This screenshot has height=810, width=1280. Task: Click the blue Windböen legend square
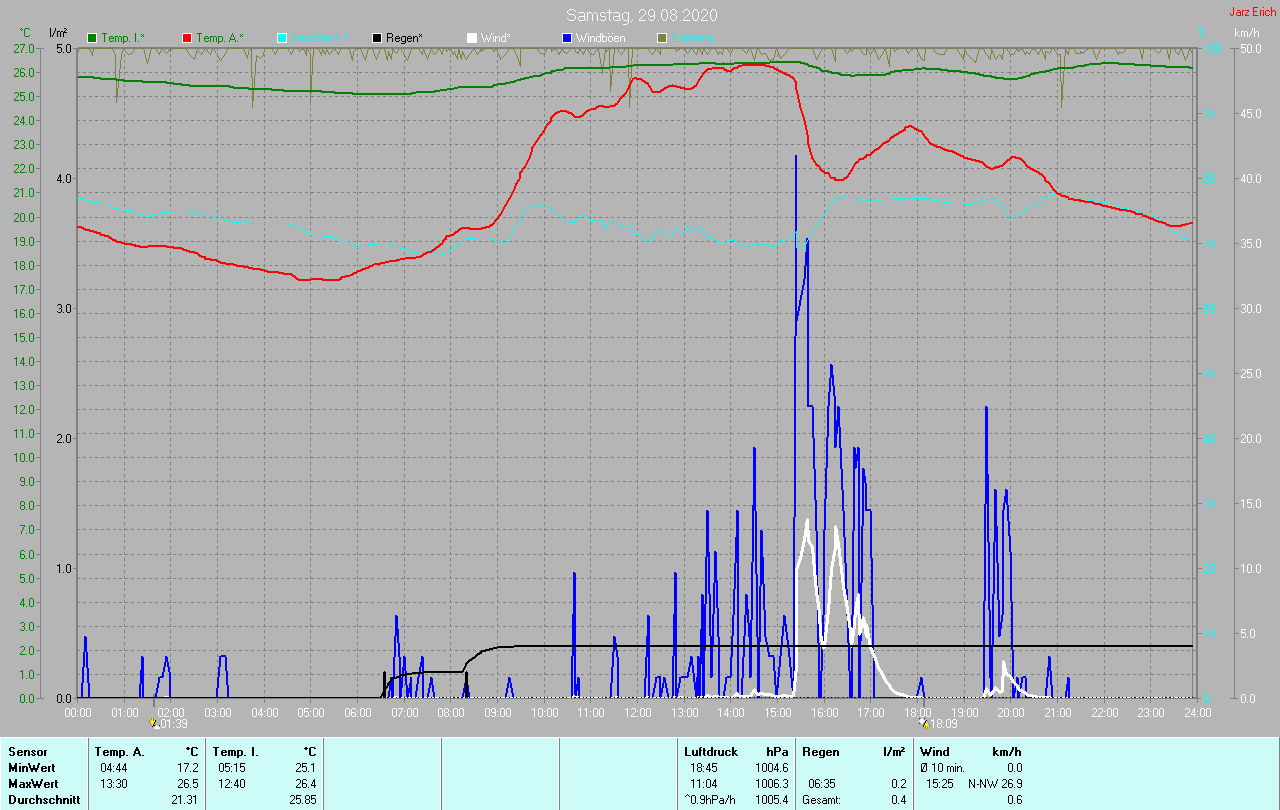566,38
